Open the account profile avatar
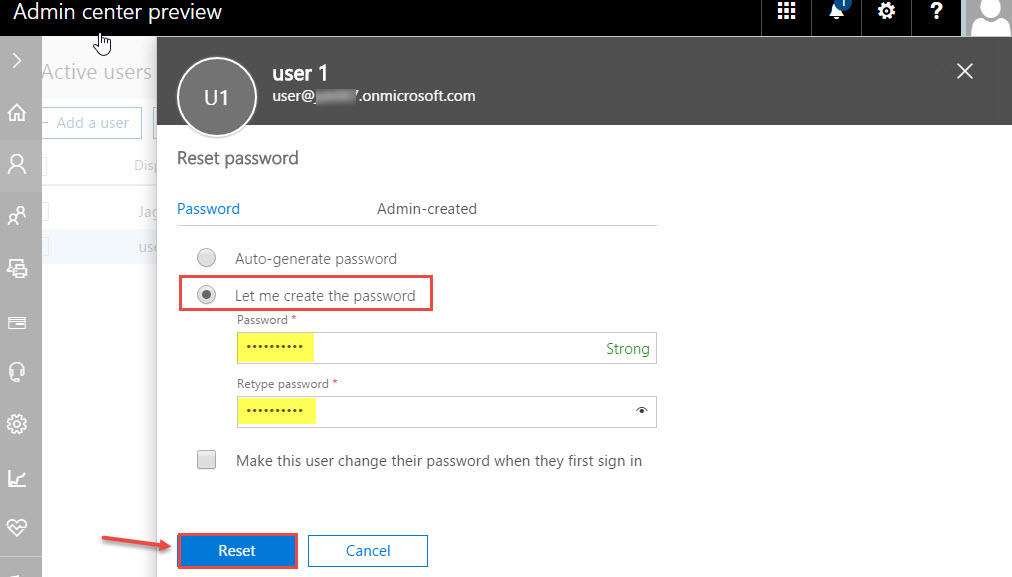The height and width of the screenshot is (577, 1012). [x=989, y=18]
